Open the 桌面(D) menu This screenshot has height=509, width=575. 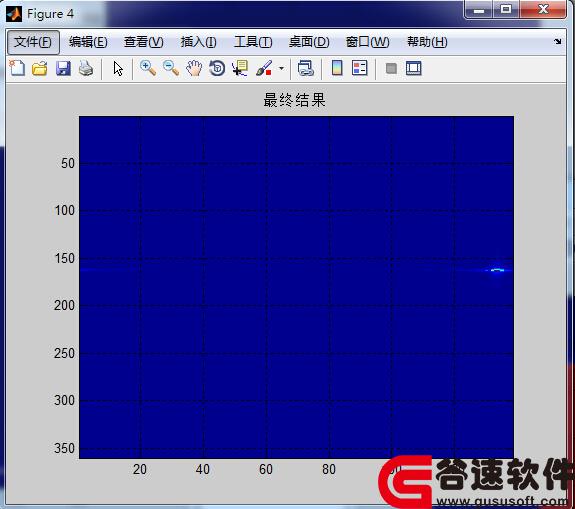[309, 42]
